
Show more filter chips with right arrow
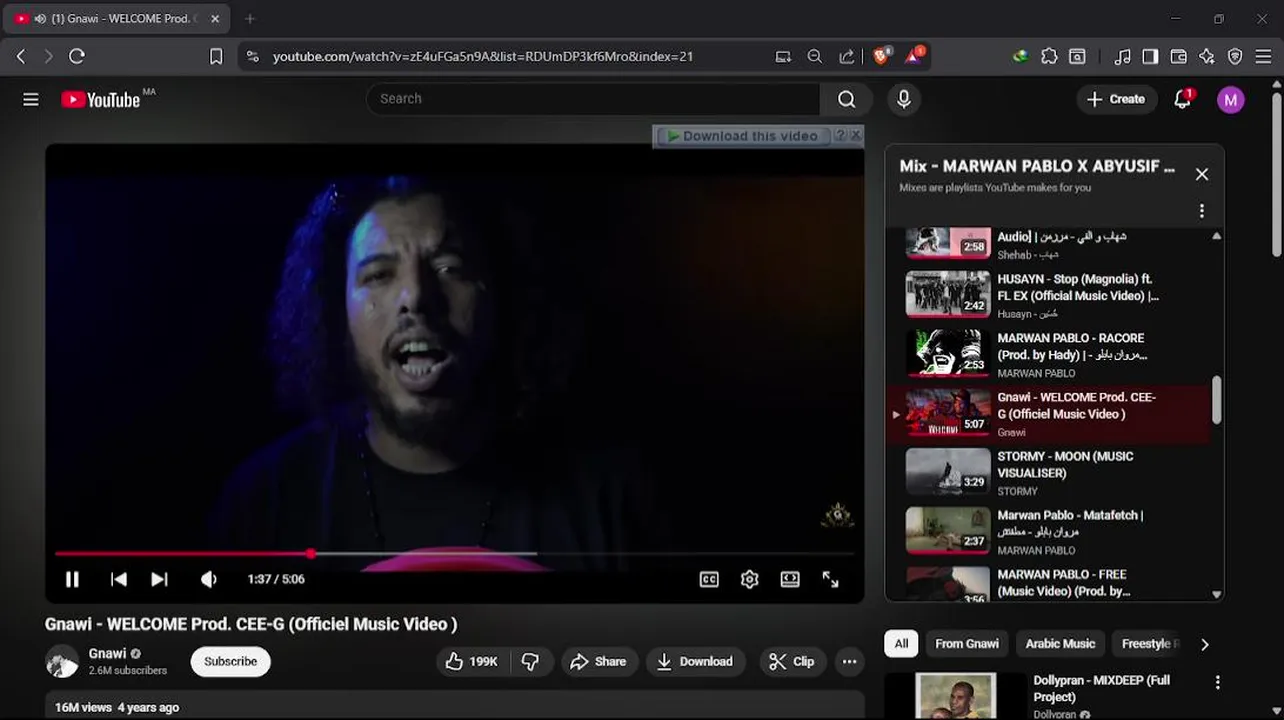click(x=1204, y=644)
